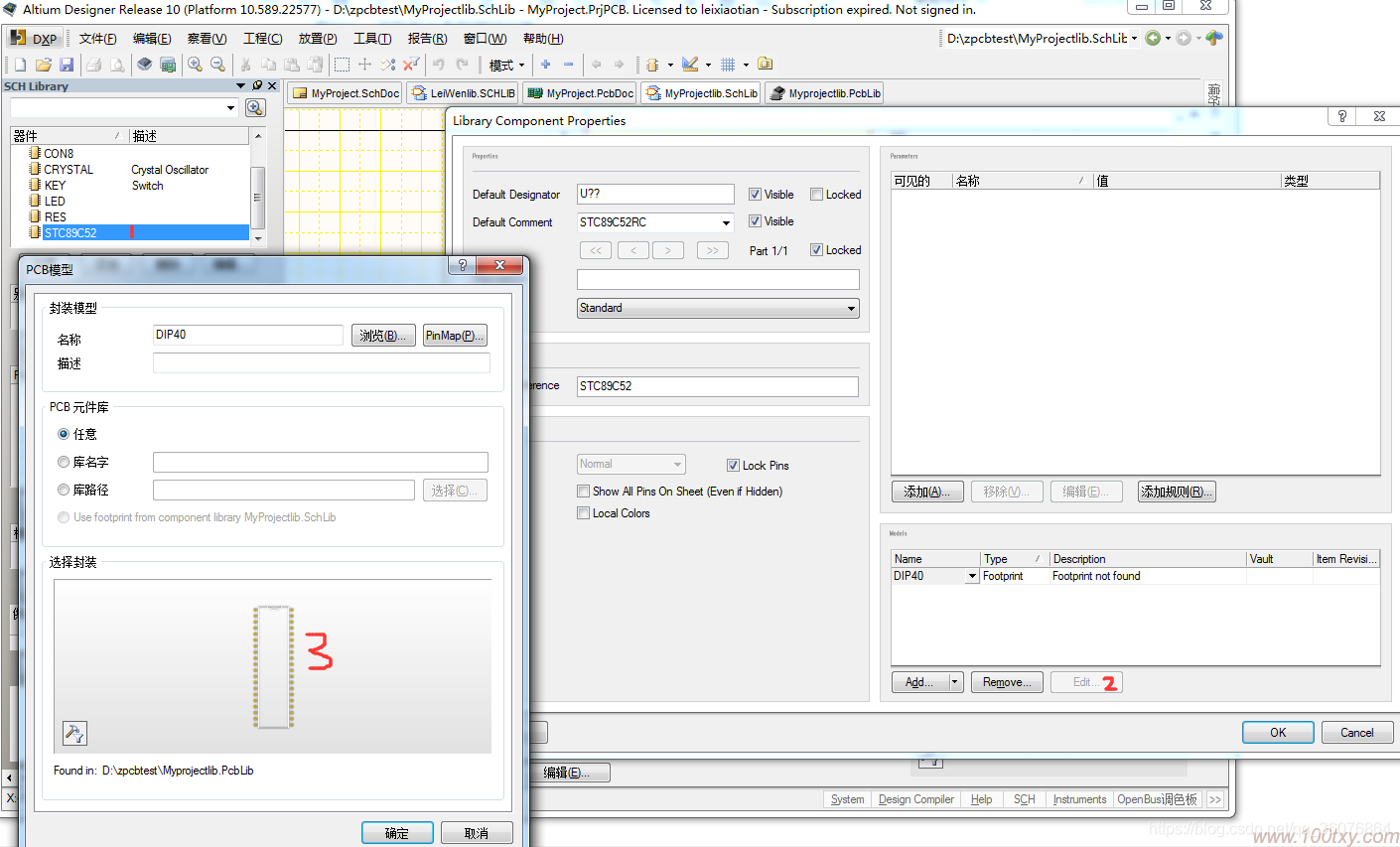Select the 库名字 radio button
The image size is (1400, 847).
[x=64, y=462]
